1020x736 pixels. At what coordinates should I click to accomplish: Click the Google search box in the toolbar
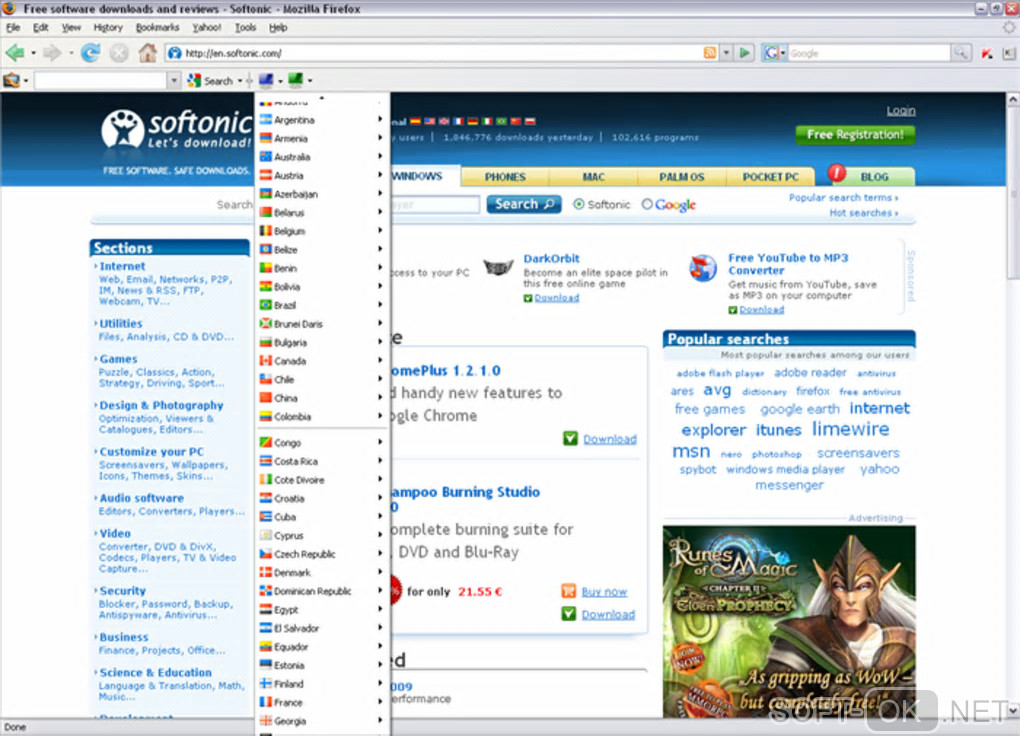coord(868,53)
